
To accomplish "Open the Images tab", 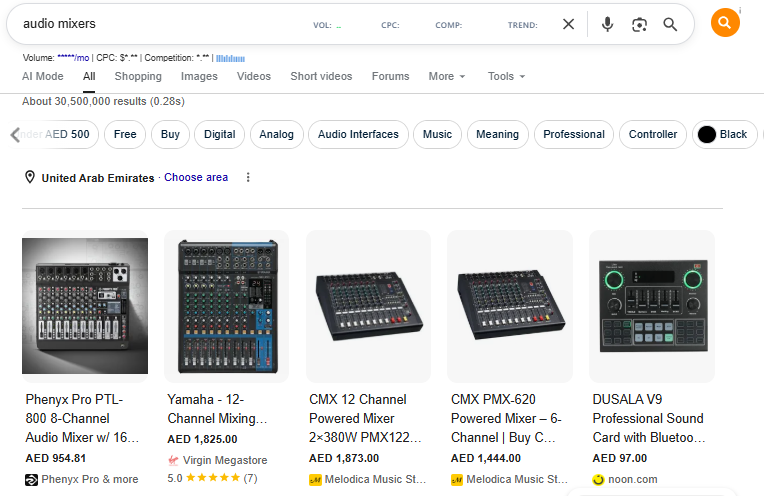I will coord(199,76).
